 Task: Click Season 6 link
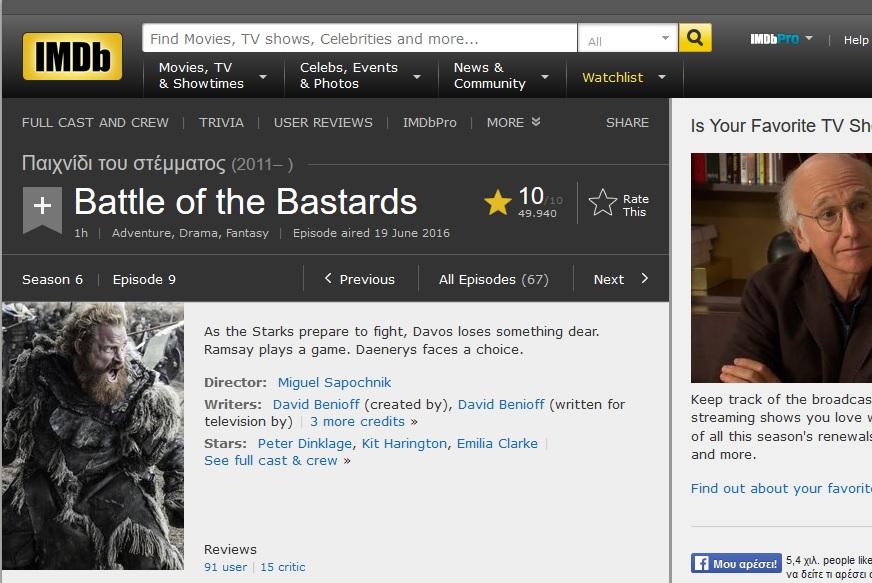click(52, 279)
